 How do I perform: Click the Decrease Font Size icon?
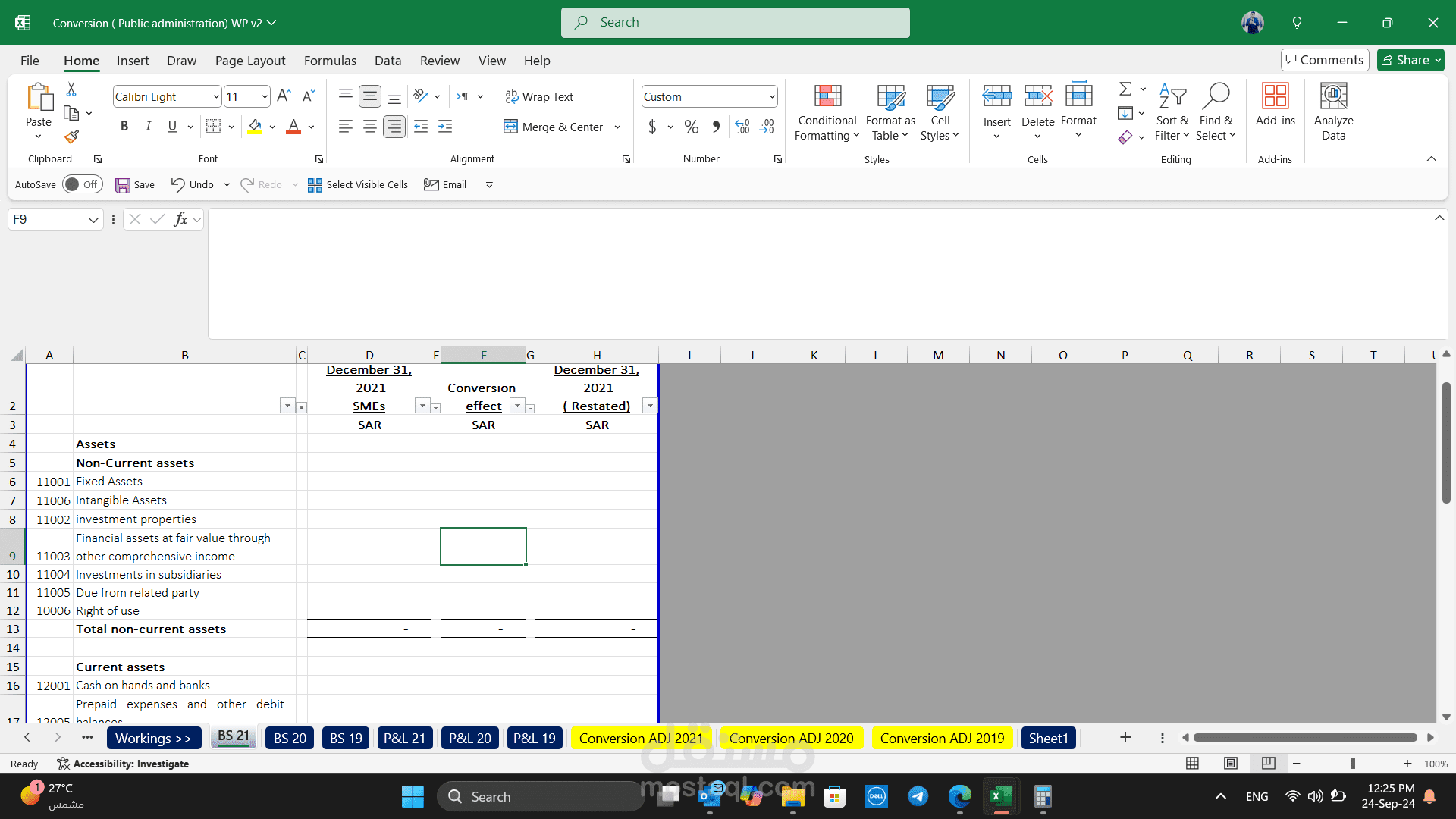click(308, 96)
